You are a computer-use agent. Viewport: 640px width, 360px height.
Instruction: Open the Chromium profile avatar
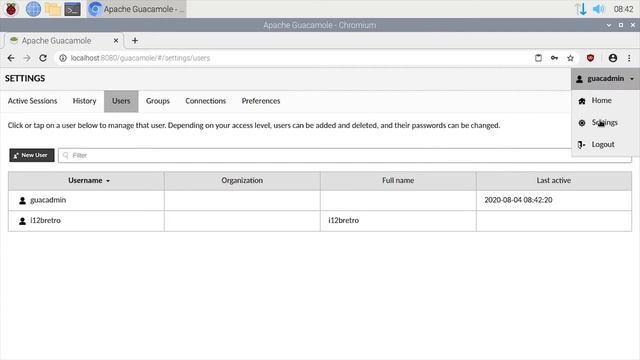(x=613, y=58)
